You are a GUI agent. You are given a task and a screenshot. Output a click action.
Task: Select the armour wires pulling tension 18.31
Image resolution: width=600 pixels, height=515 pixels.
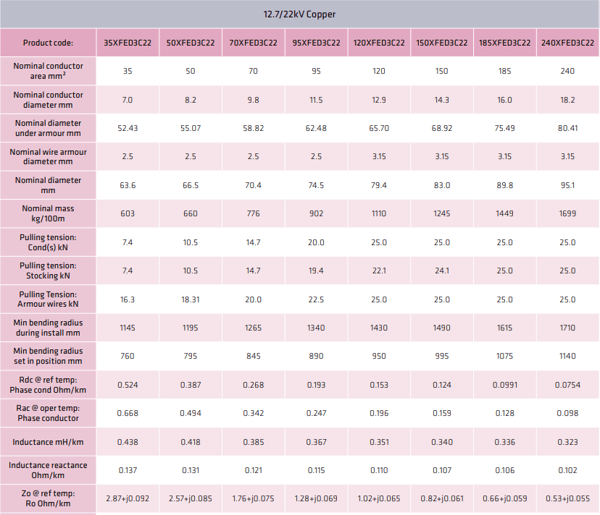point(190,299)
